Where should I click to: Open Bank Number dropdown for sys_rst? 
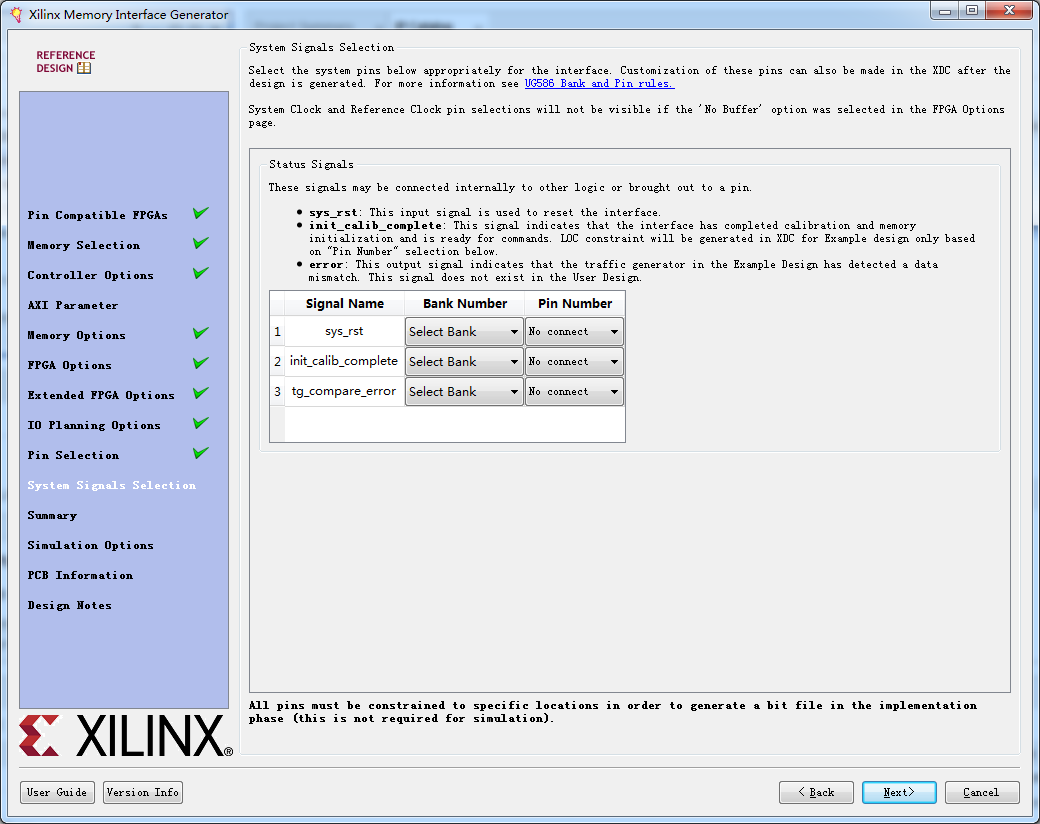tap(464, 332)
